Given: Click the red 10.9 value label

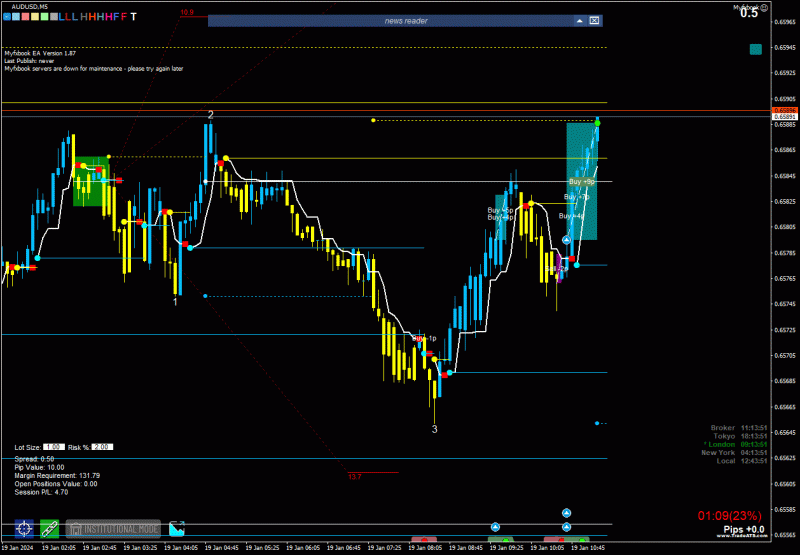Looking at the screenshot, I should pos(187,12).
